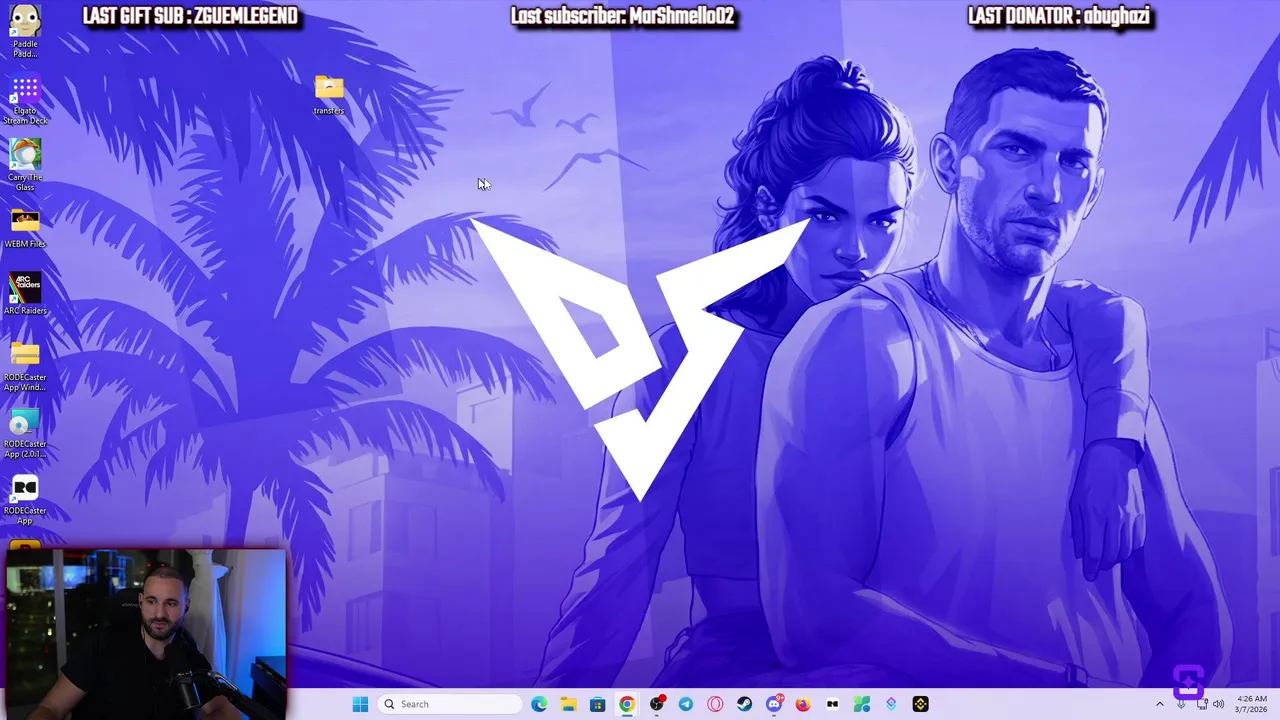Launch Opera GX from the taskbar
This screenshot has width=1280, height=720.
(x=715, y=704)
